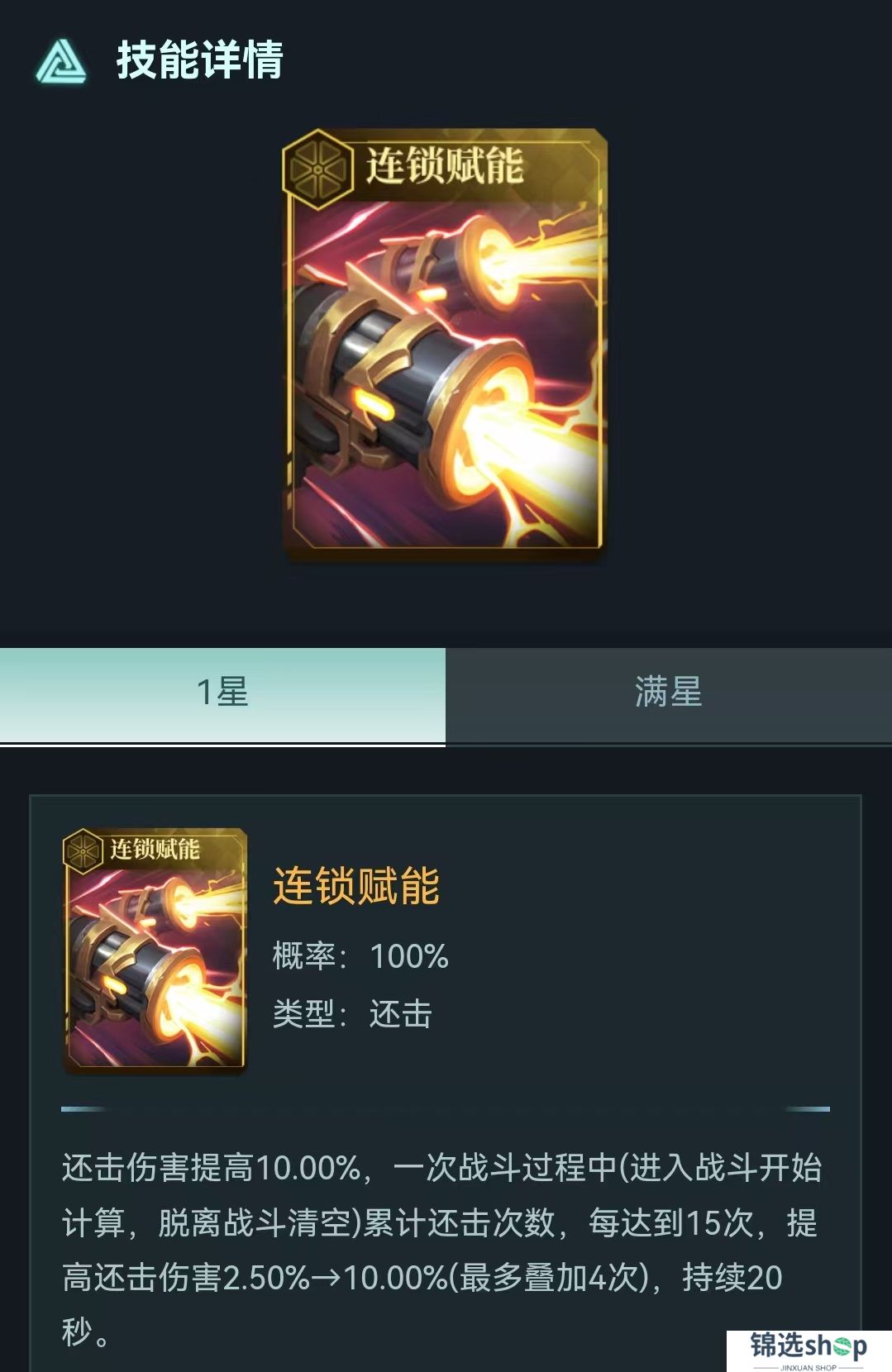Click the 还击伤害提高10.00% text
Viewport: 892px width, 1372px height.
click(211, 1168)
